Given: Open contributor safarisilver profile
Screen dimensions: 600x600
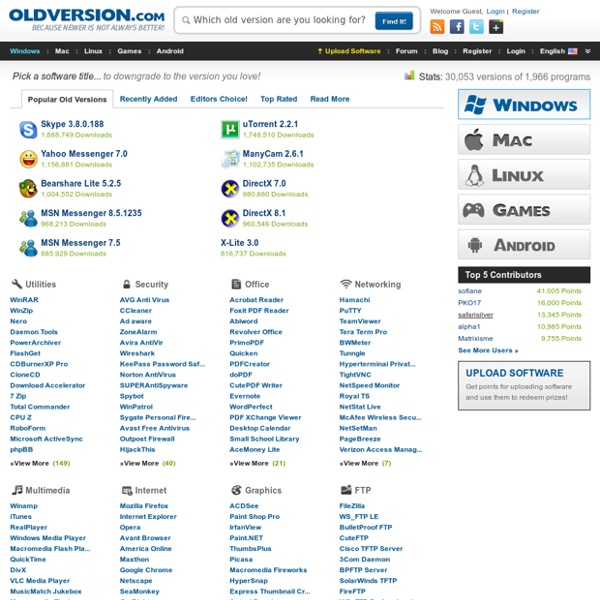Looking at the screenshot, I should (475, 315).
